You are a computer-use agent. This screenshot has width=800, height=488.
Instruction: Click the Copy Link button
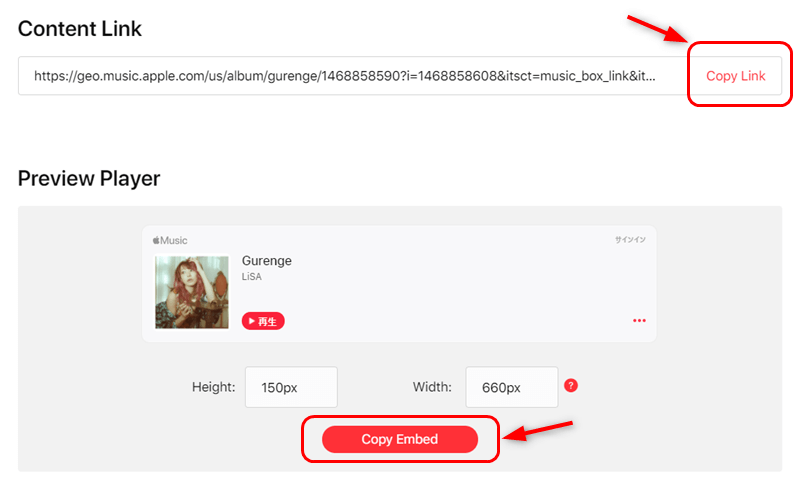coord(735,76)
